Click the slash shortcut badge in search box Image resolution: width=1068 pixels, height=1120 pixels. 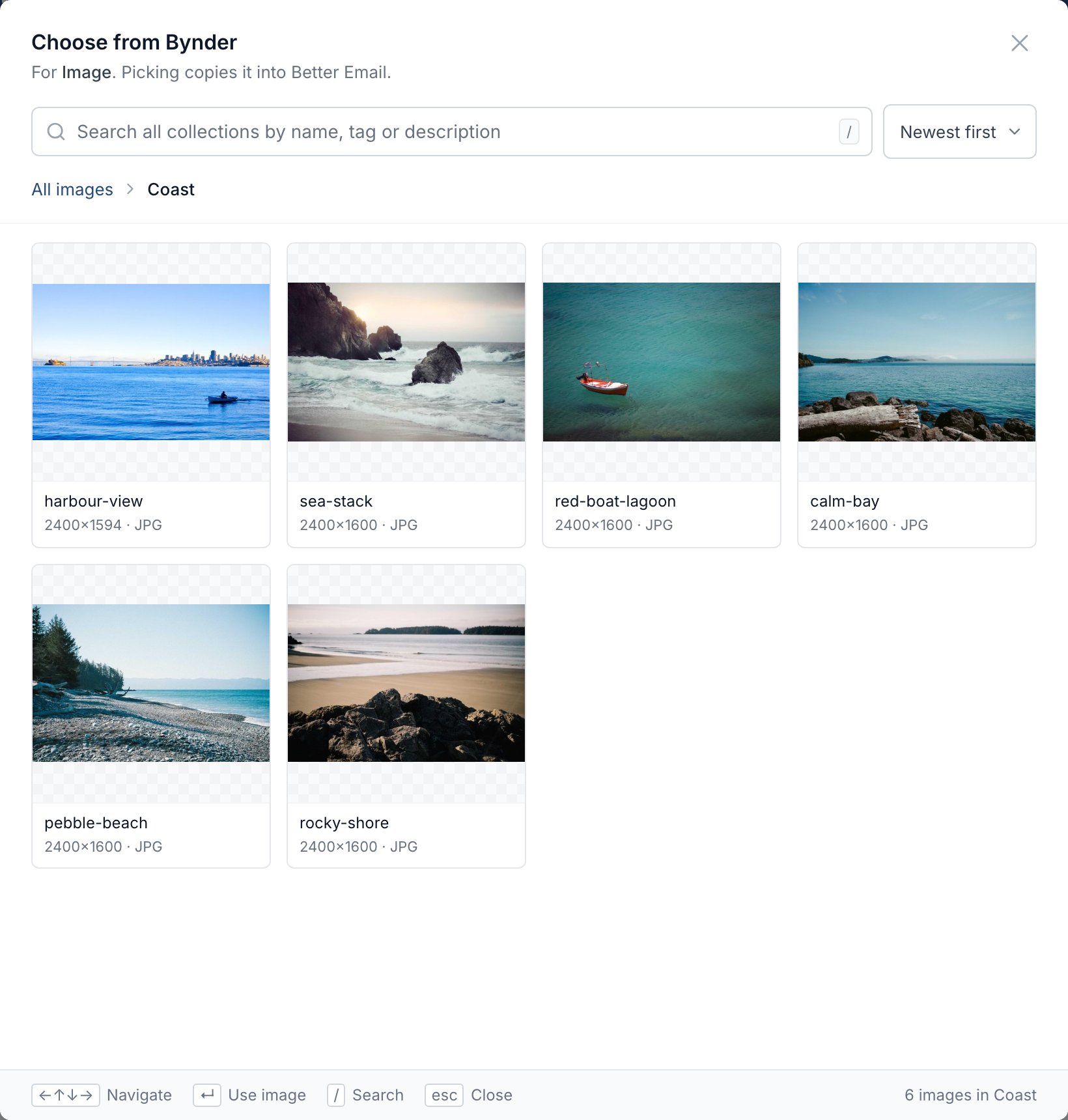pos(849,132)
